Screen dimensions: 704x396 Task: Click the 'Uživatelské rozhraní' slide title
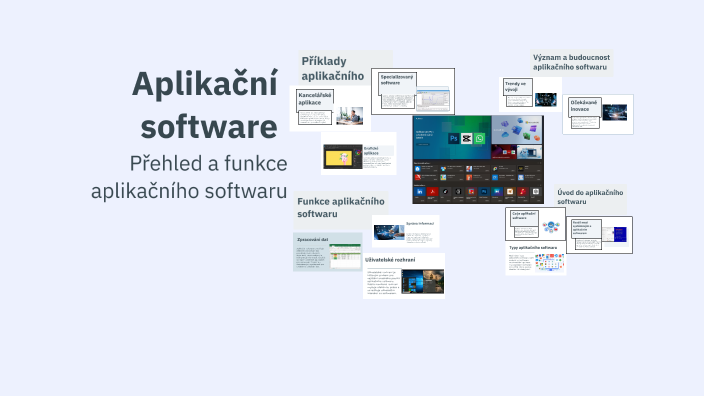click(x=390, y=260)
